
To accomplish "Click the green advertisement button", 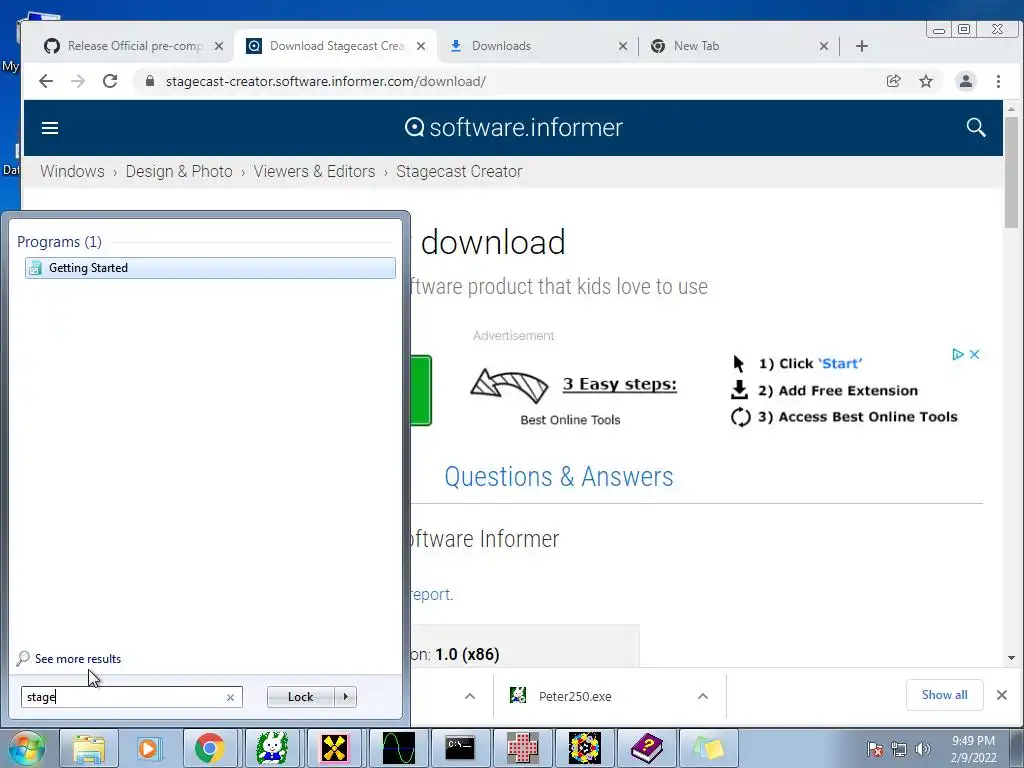I will (x=421, y=390).
